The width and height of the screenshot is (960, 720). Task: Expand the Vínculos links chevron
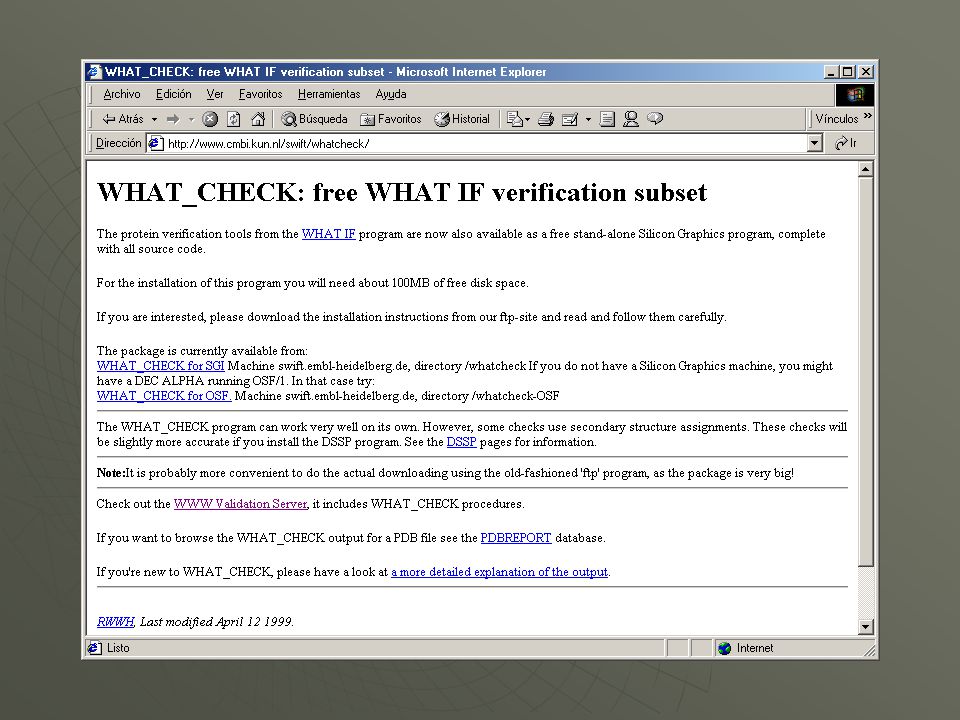pyautogui.click(x=867, y=116)
